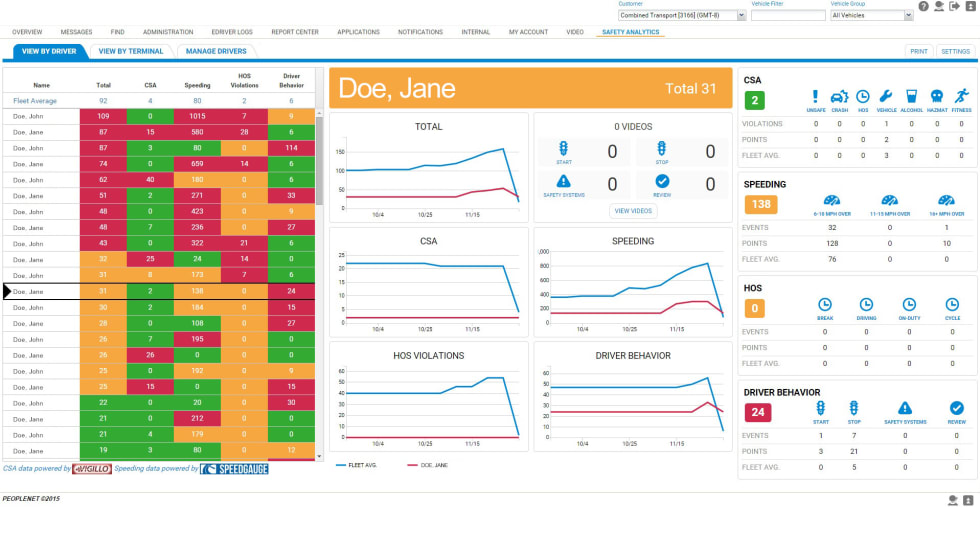
Task: Select the CSA Fitness runner icon
Action: coord(961,97)
